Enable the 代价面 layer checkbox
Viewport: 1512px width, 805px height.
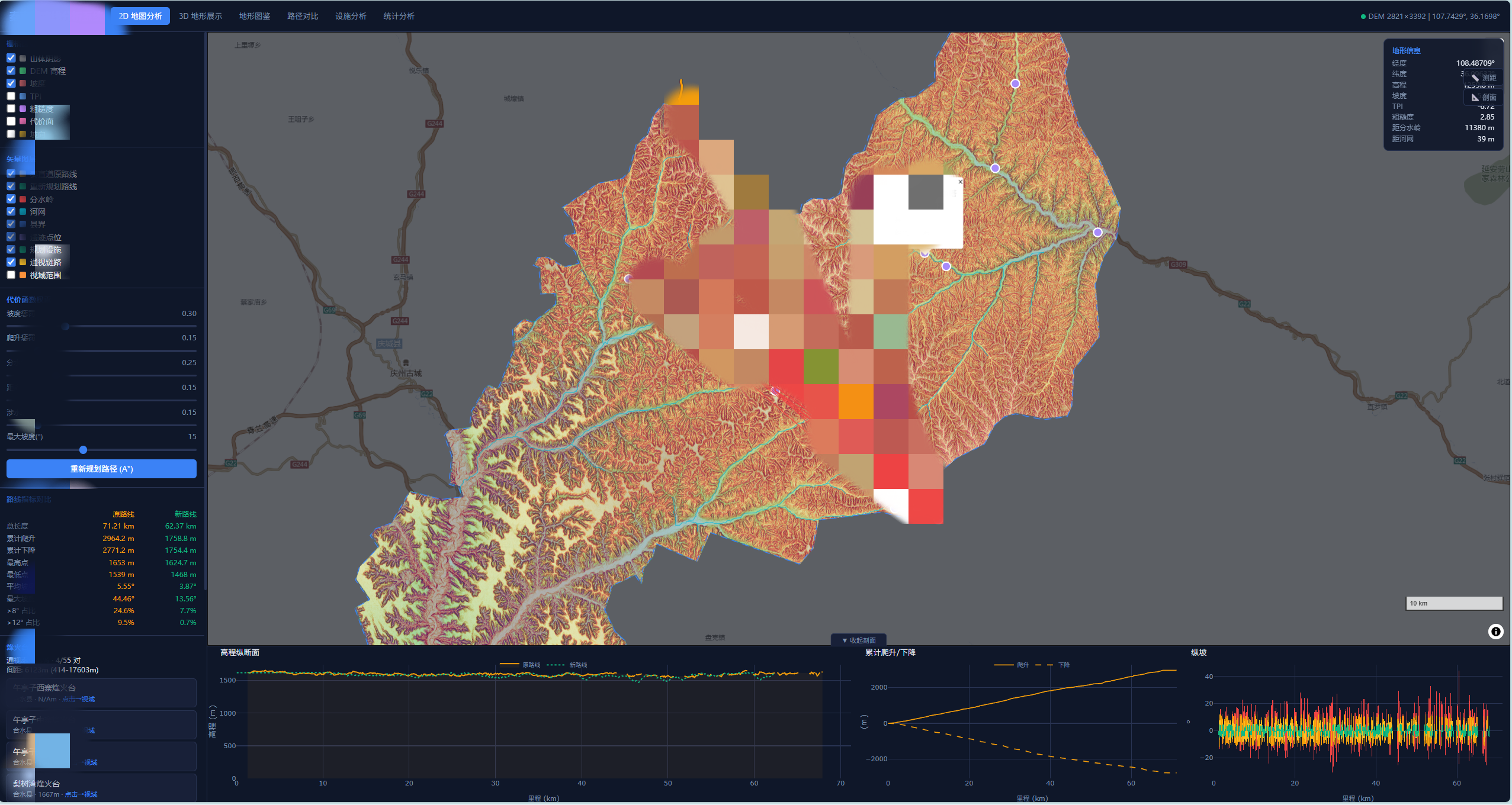(x=11, y=121)
